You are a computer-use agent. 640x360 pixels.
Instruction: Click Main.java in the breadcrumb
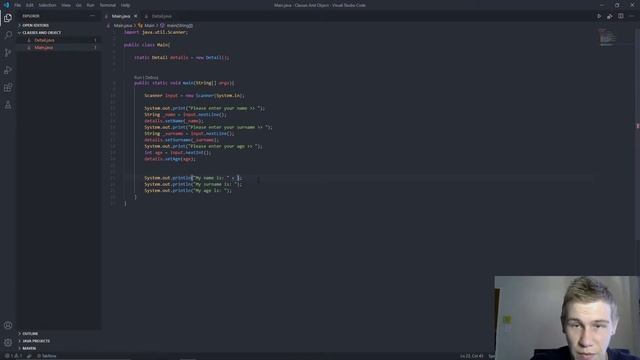point(122,25)
